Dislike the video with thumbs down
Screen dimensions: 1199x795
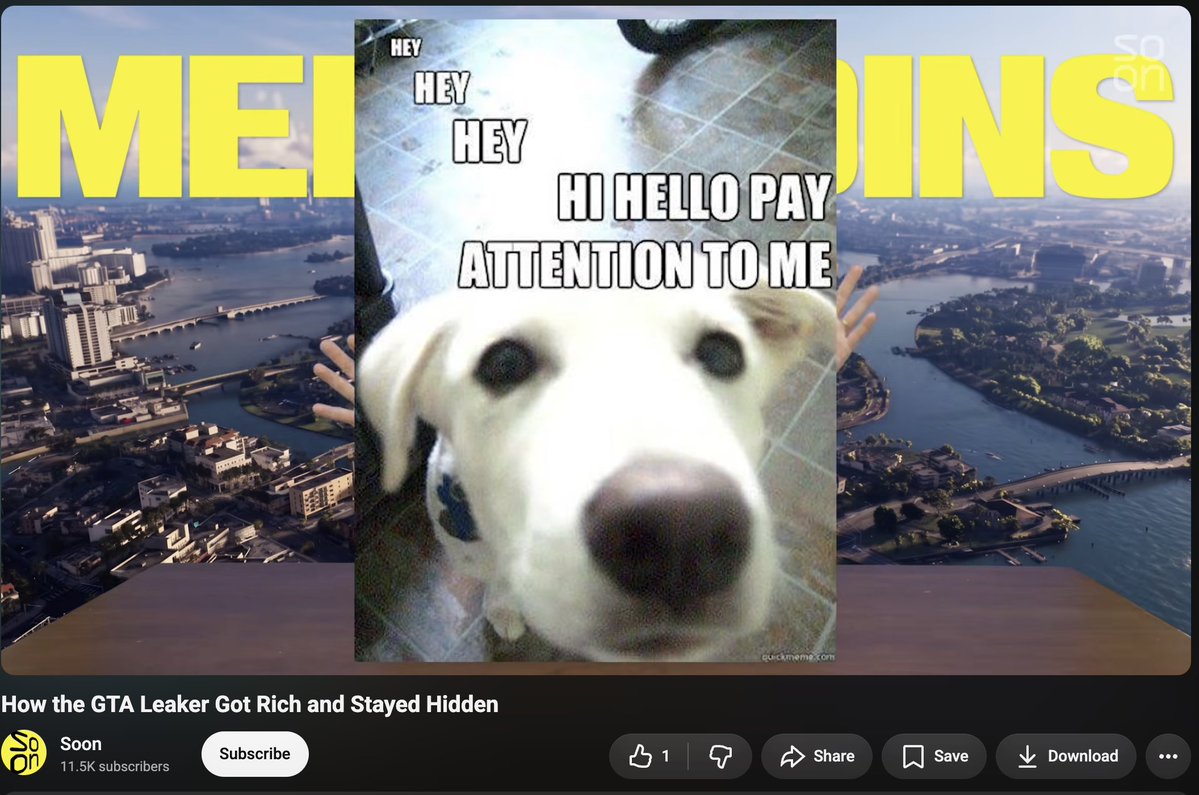[720, 756]
